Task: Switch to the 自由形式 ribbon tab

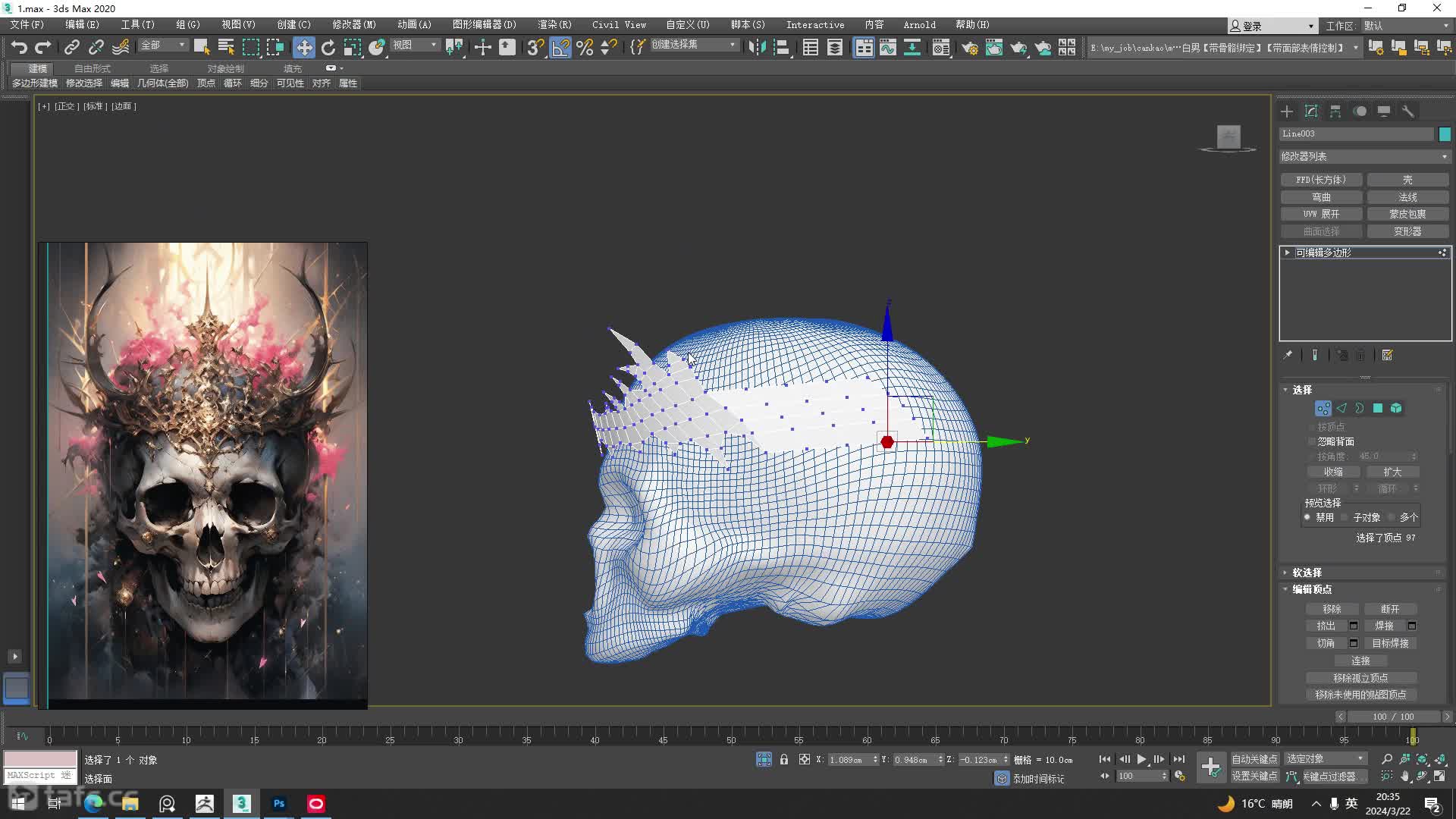Action: tap(93, 68)
